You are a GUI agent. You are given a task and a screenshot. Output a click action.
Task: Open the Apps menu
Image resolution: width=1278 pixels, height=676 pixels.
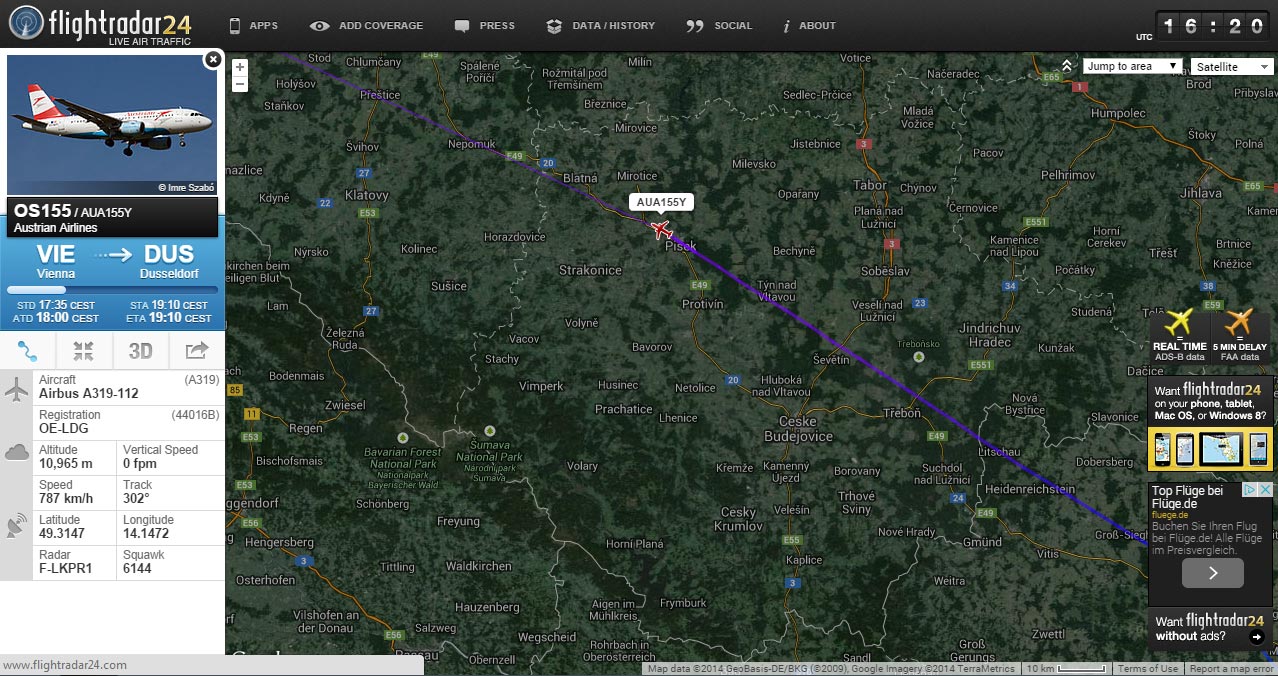[x=253, y=26]
